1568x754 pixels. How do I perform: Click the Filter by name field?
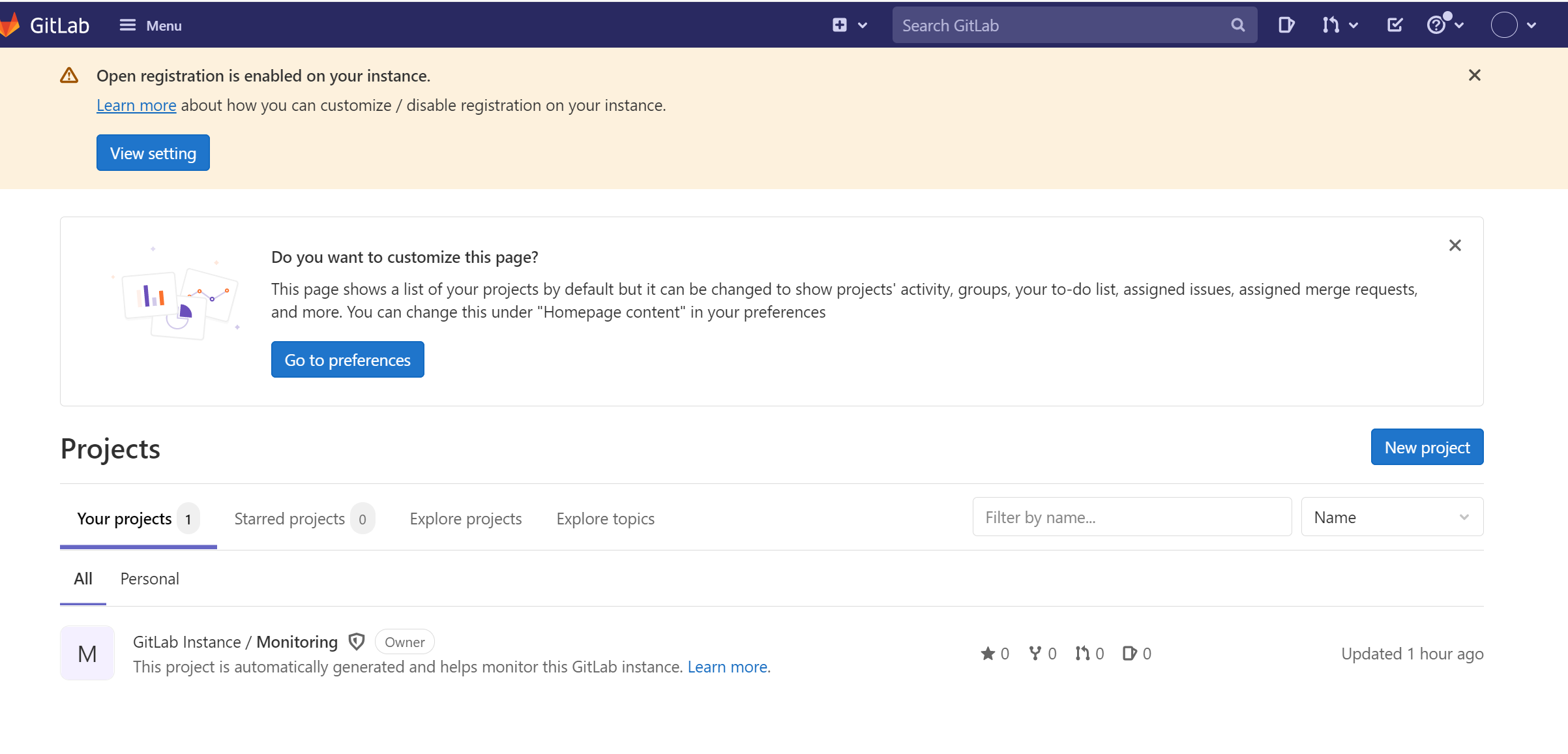click(1132, 517)
